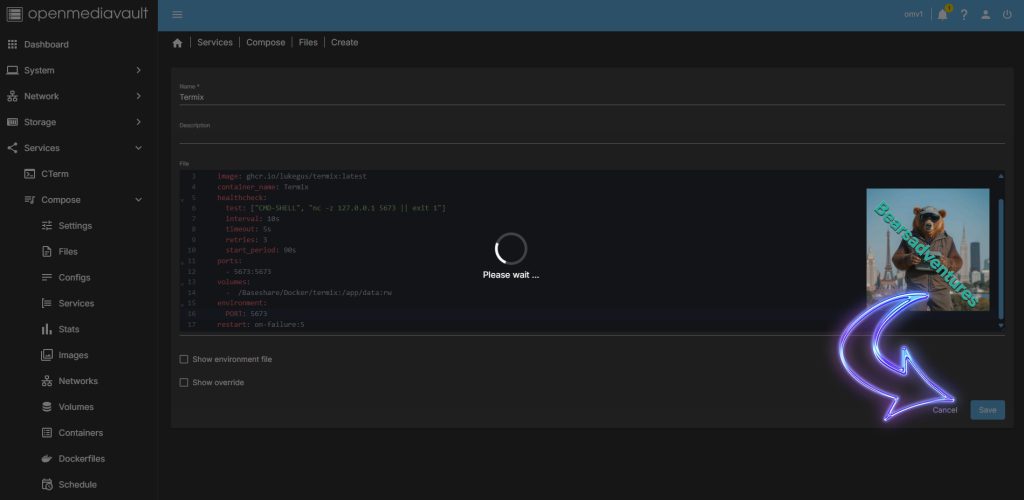Go to home via breadcrumb house icon
1024x500 pixels.
click(177, 43)
